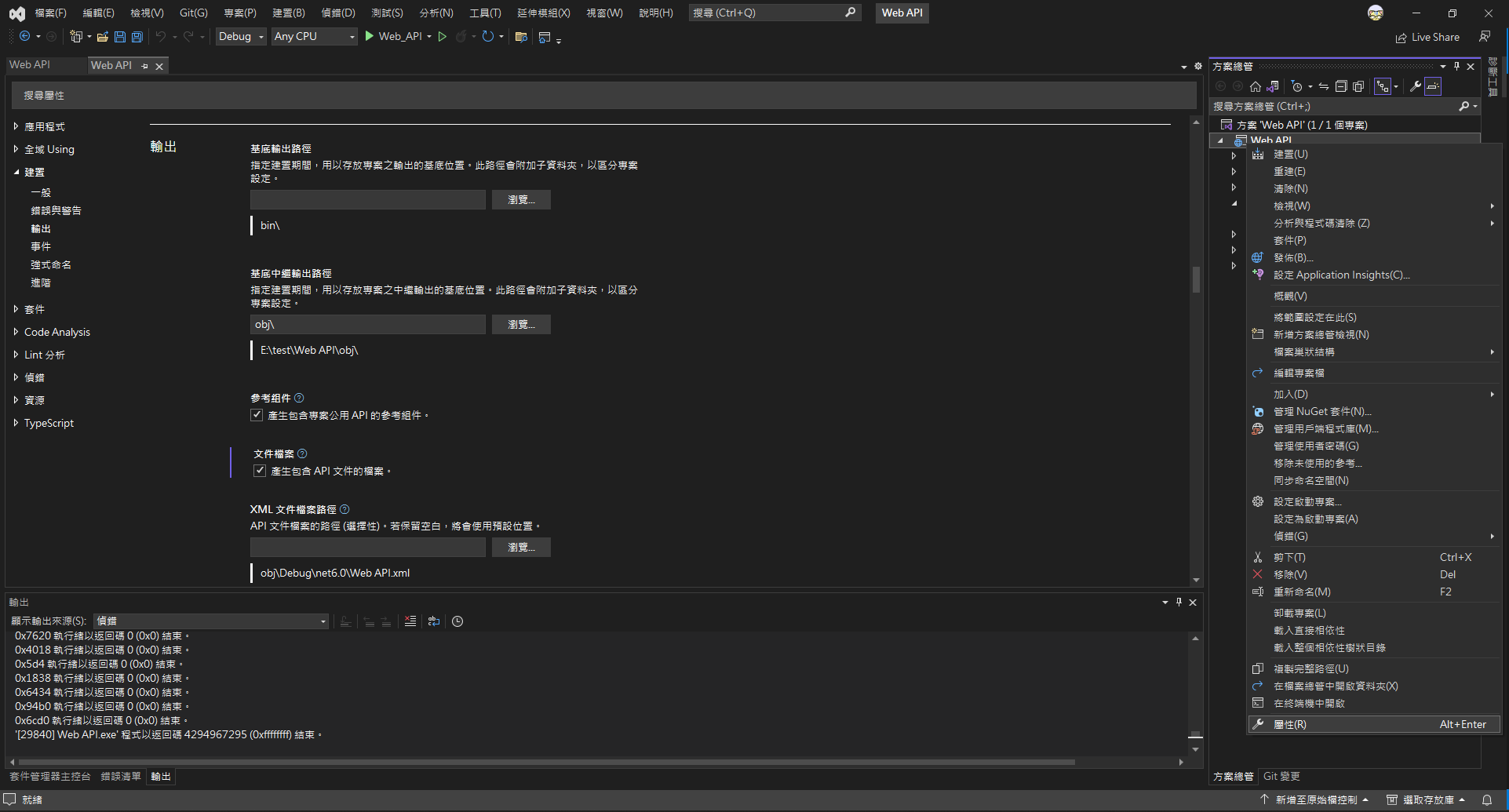This screenshot has height=812, width=1509.
Task: Open Any CPU platform dropdown
Action: 314,36
